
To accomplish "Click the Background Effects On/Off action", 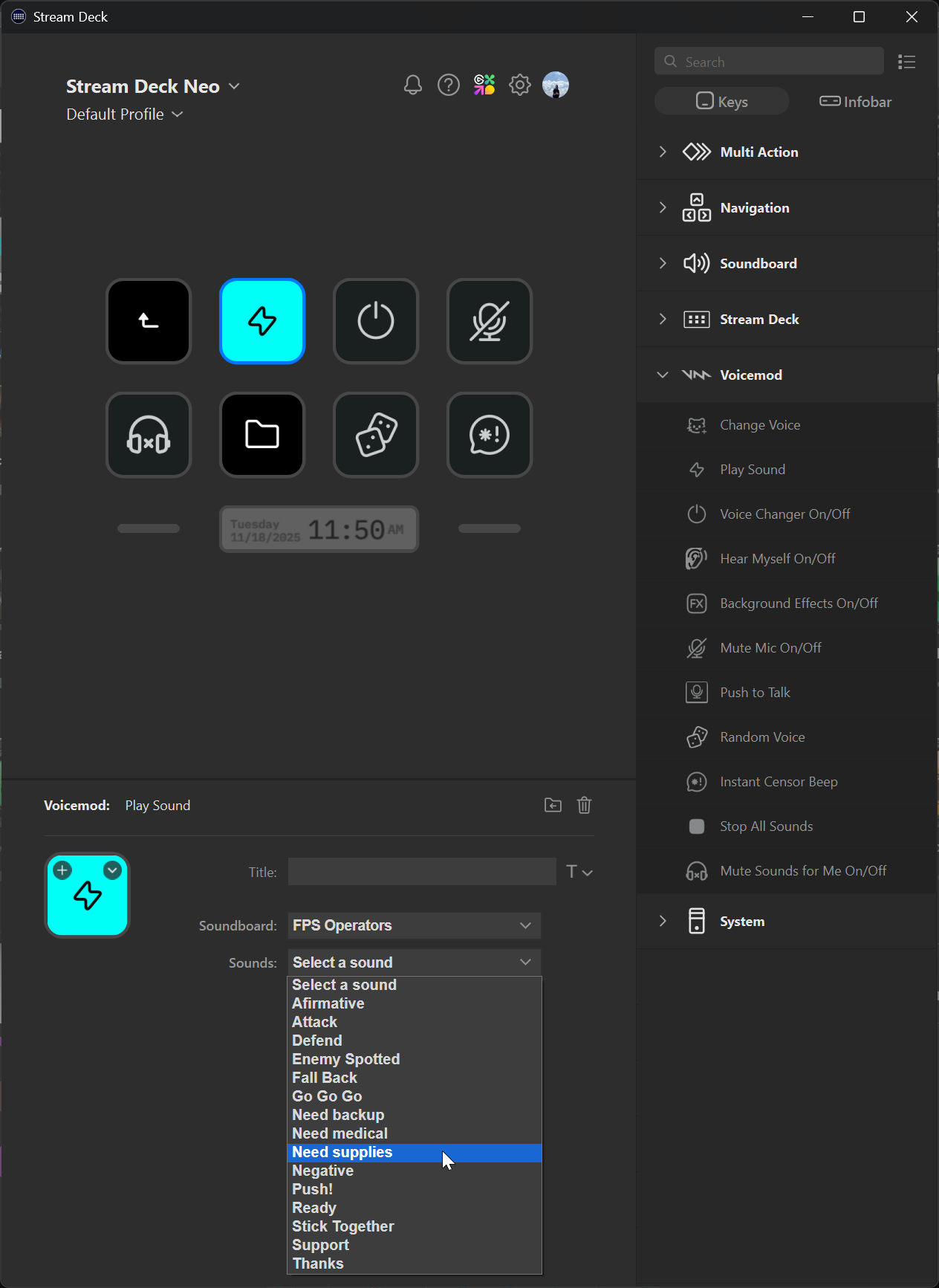I will tap(787, 603).
